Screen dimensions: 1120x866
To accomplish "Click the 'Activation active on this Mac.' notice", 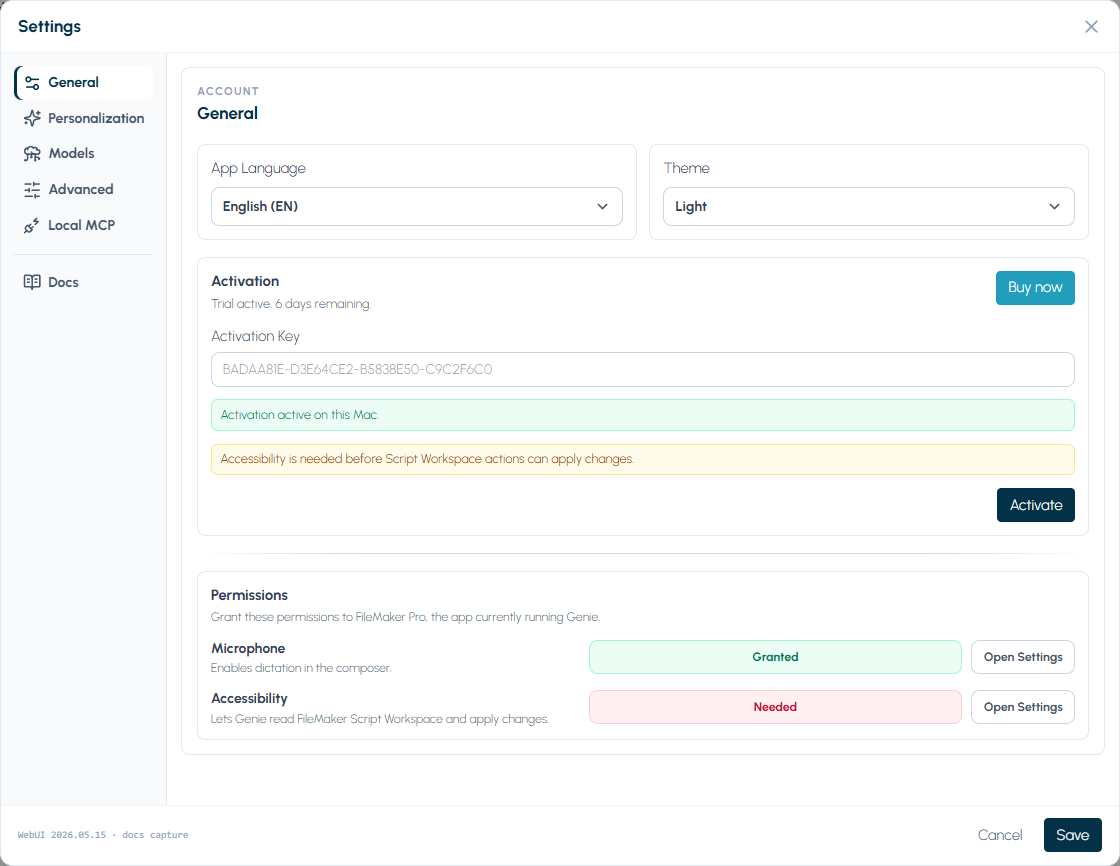I will click(x=643, y=415).
